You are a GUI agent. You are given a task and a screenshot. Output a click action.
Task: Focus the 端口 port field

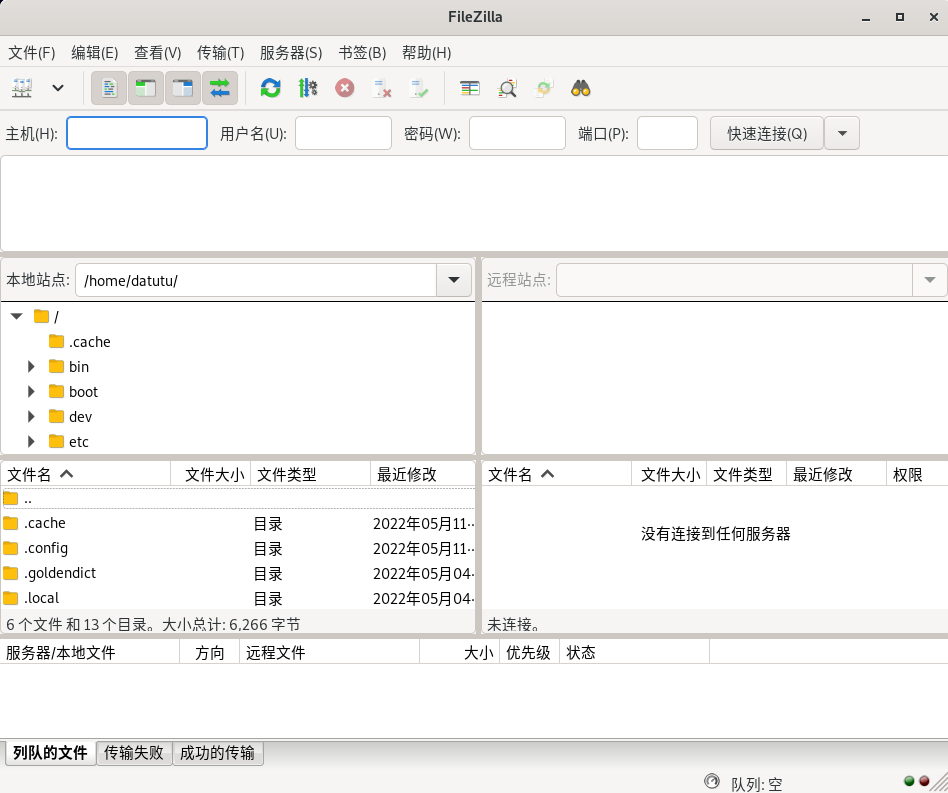point(667,133)
